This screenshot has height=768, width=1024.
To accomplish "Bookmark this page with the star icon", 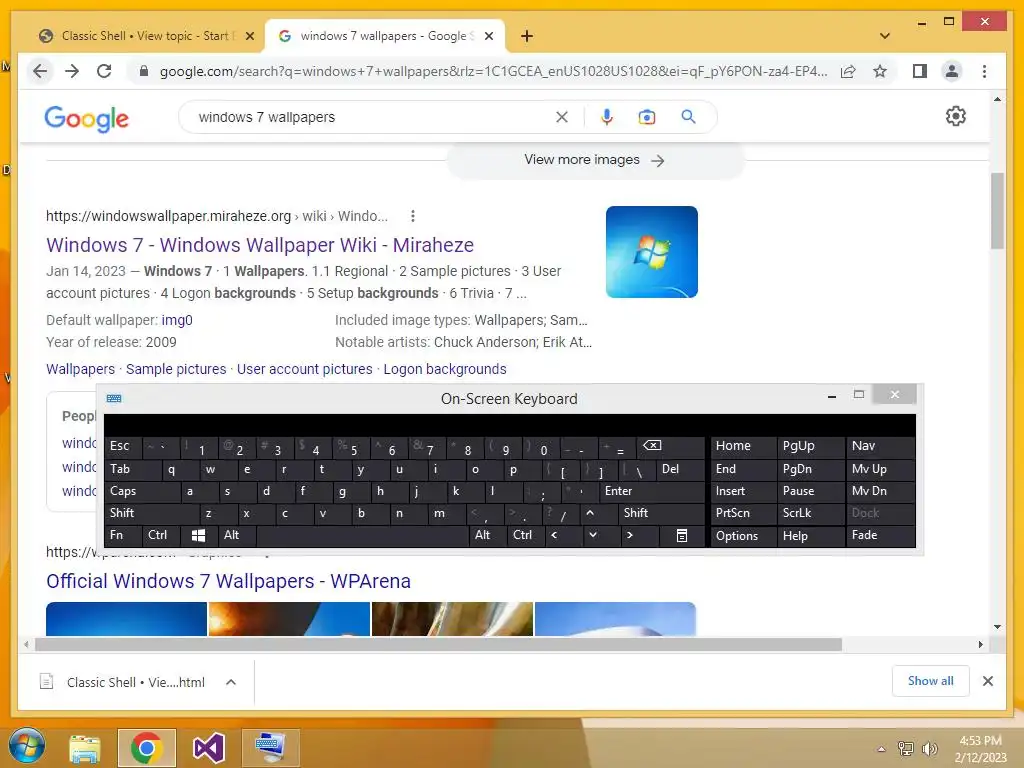I will point(880,71).
